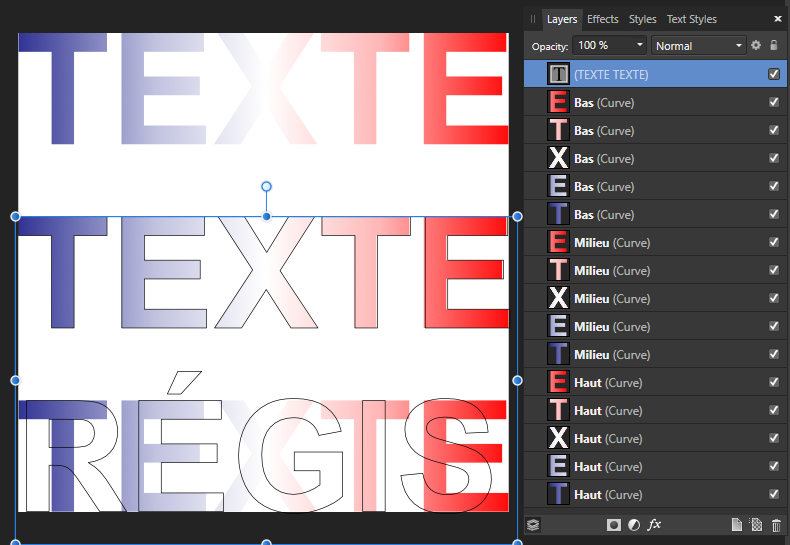Uncheck visibility of red E Bas layer
This screenshot has width=790, height=545.
click(774, 102)
